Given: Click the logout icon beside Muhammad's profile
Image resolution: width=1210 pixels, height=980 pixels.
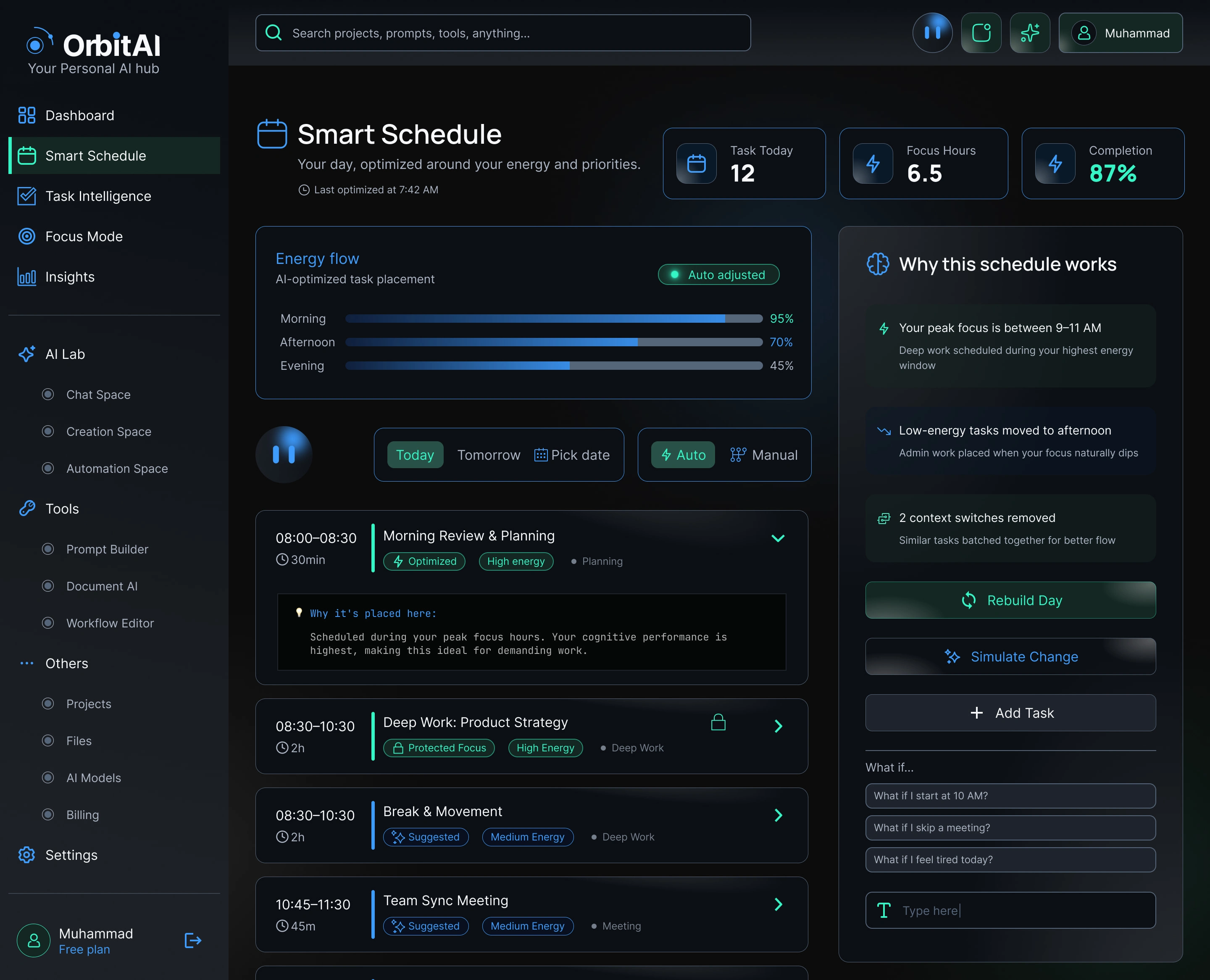Looking at the screenshot, I should [x=192, y=940].
